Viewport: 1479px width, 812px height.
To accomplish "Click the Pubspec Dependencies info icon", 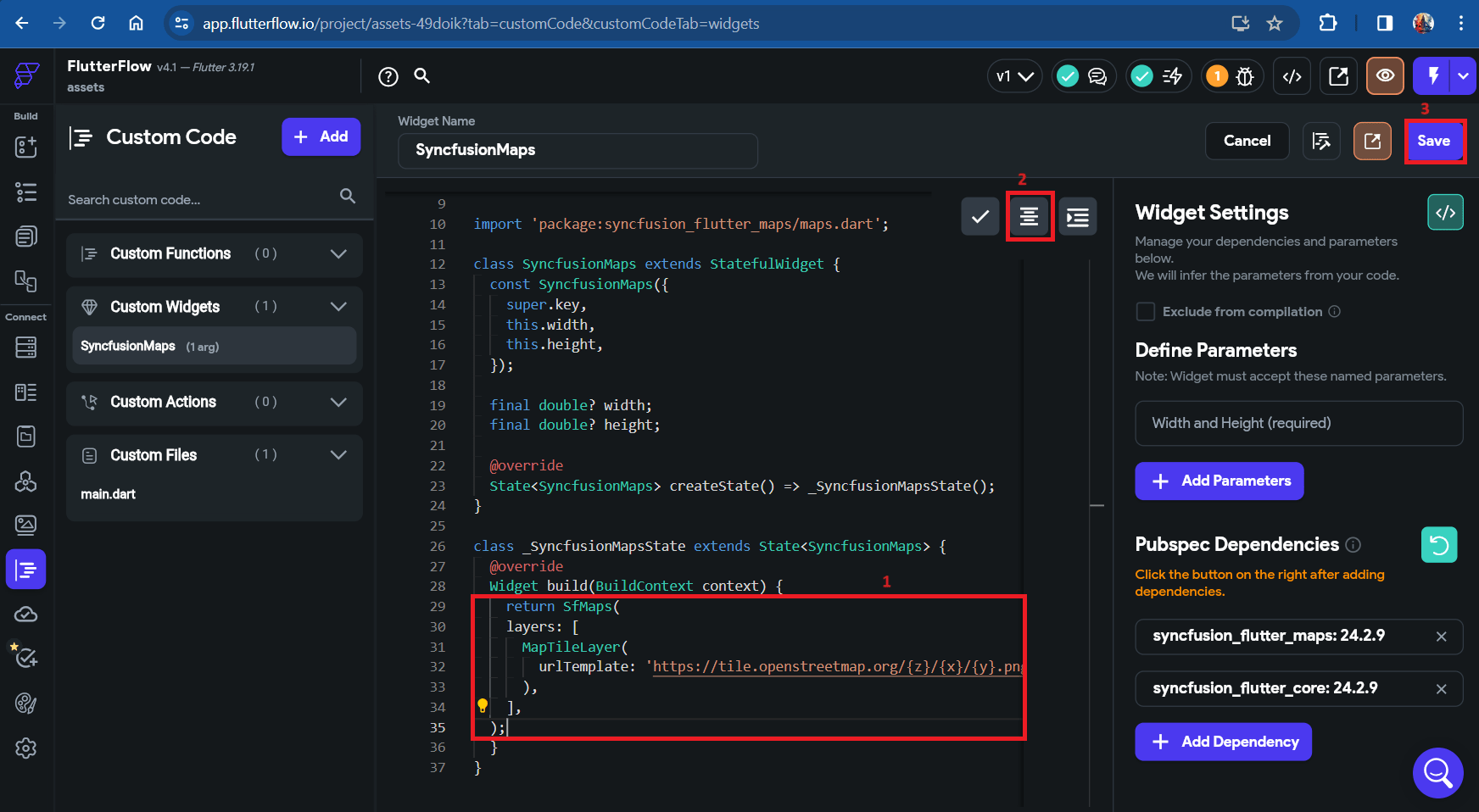I will coord(1353,545).
